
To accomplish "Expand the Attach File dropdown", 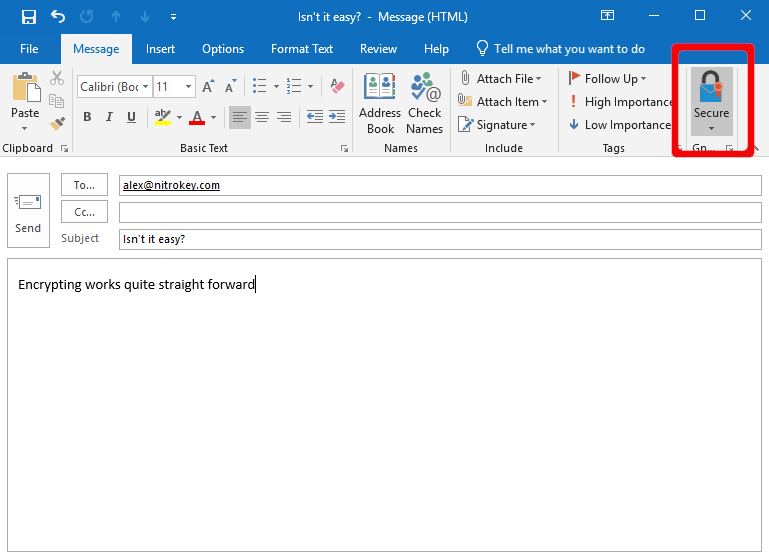I will click(538, 79).
